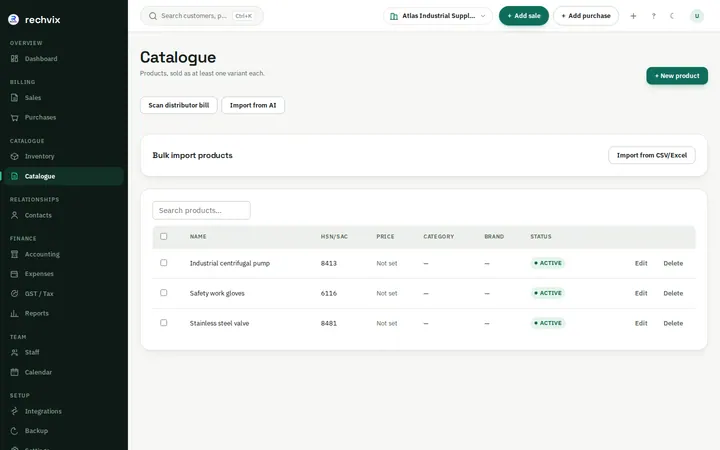This screenshot has height=450, width=720.
Task: Edit the Safety work gloves product
Action: click(x=641, y=293)
